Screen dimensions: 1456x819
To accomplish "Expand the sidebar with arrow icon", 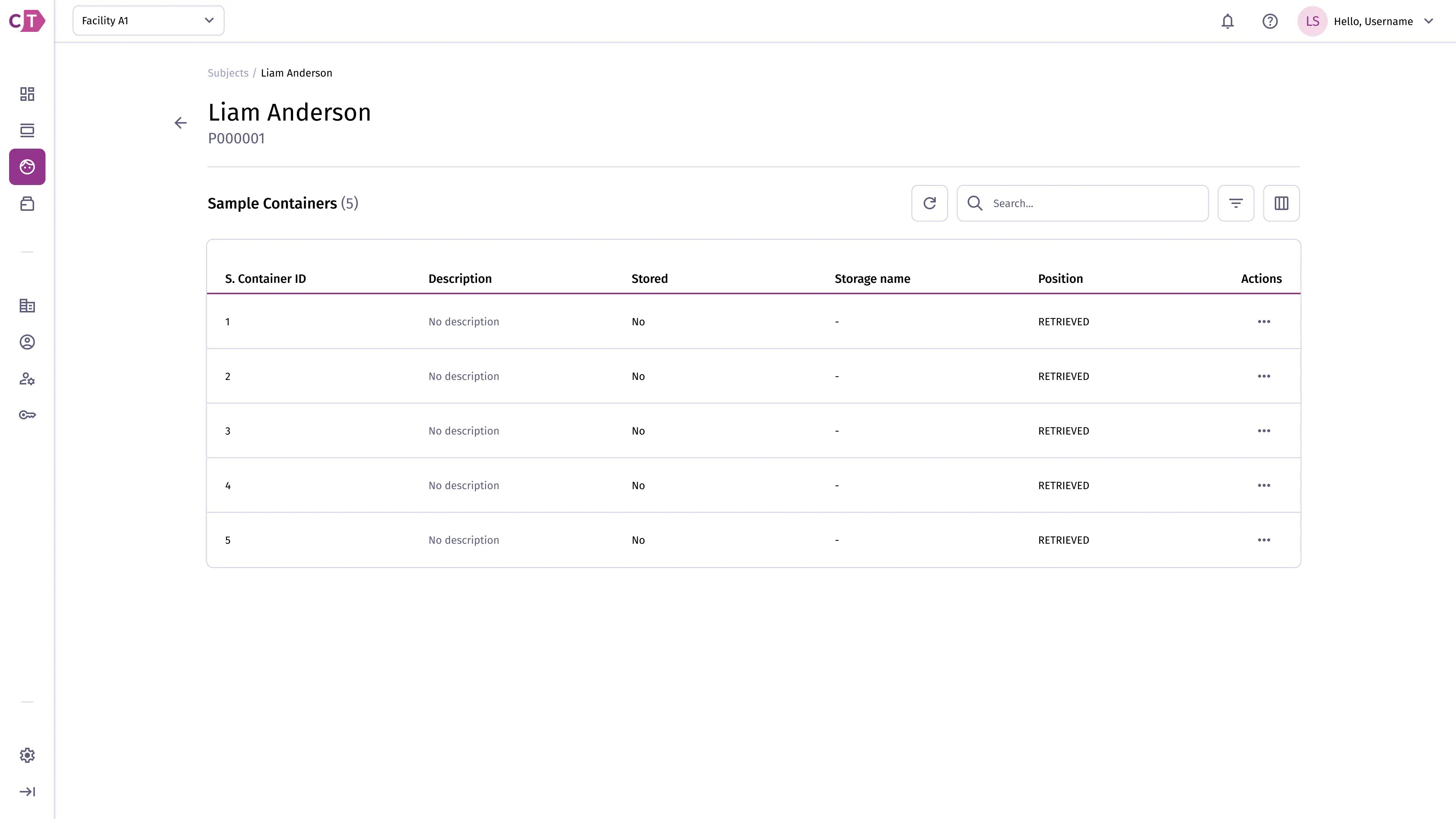I will click(x=27, y=791).
